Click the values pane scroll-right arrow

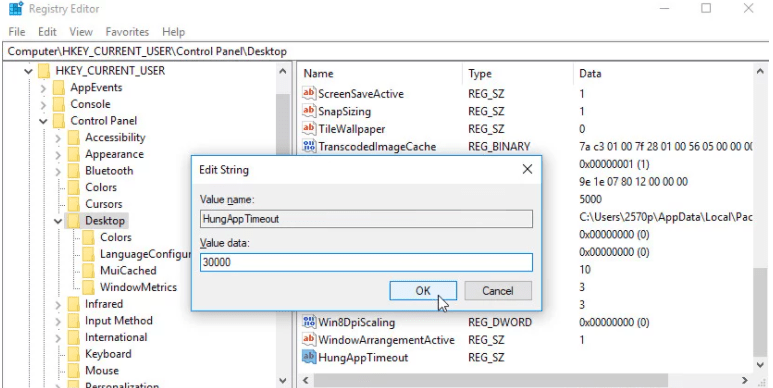[x=745, y=380]
